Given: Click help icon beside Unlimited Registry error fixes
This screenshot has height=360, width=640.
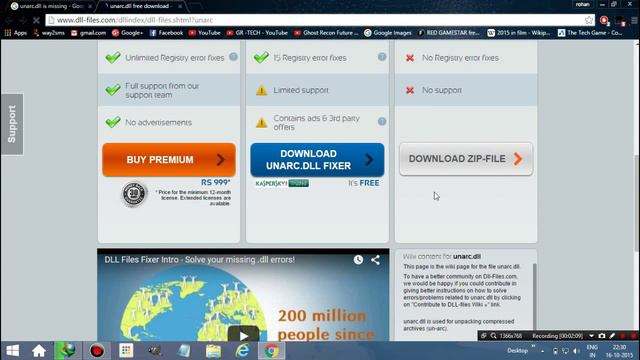Looking at the screenshot, I should (x=233, y=57).
